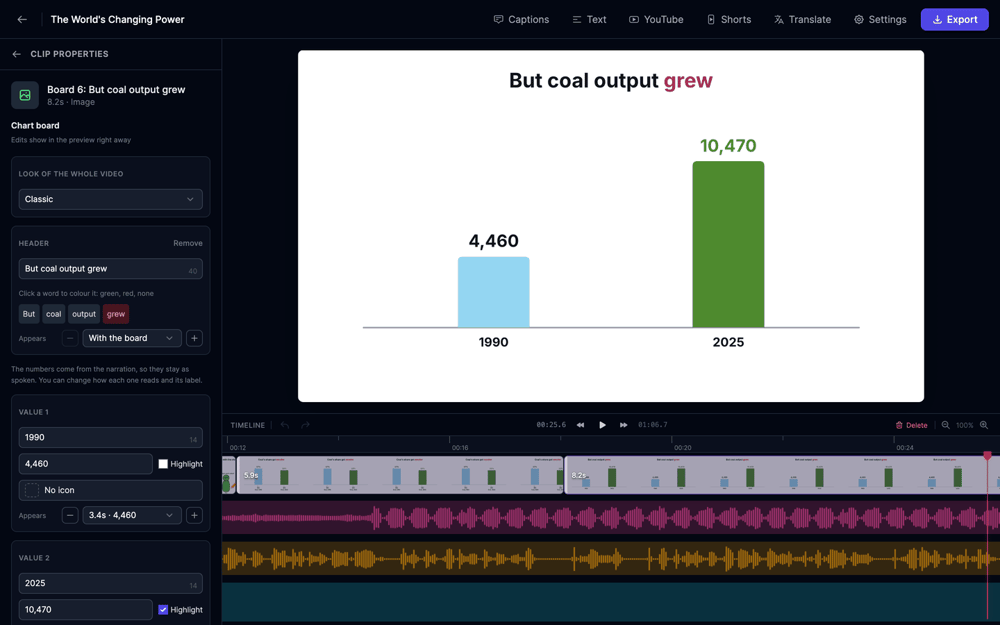Image resolution: width=1000 pixels, height=625 pixels.
Task: Click the 00:20 mark on timeline ruler
Action: coord(682,448)
